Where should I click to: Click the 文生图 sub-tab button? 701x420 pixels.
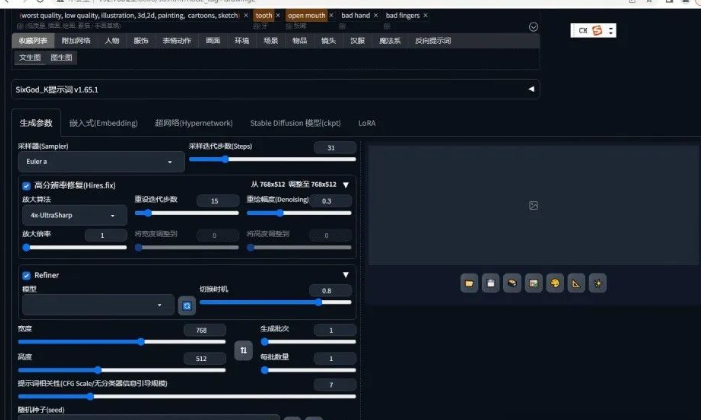pyautogui.click(x=30, y=57)
